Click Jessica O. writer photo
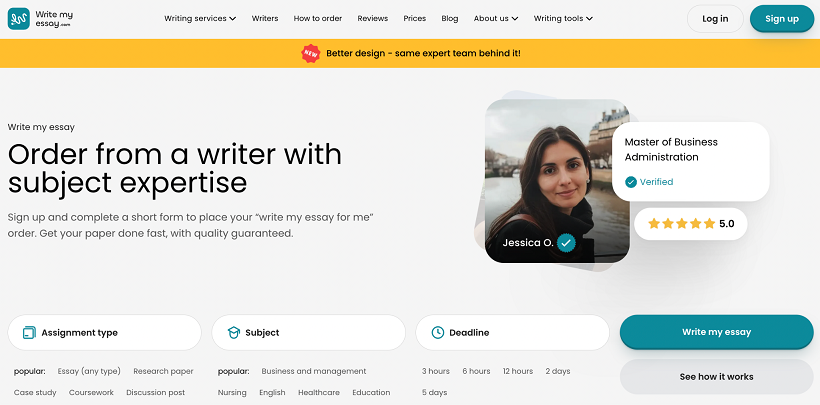The width and height of the screenshot is (820, 405). (557, 181)
